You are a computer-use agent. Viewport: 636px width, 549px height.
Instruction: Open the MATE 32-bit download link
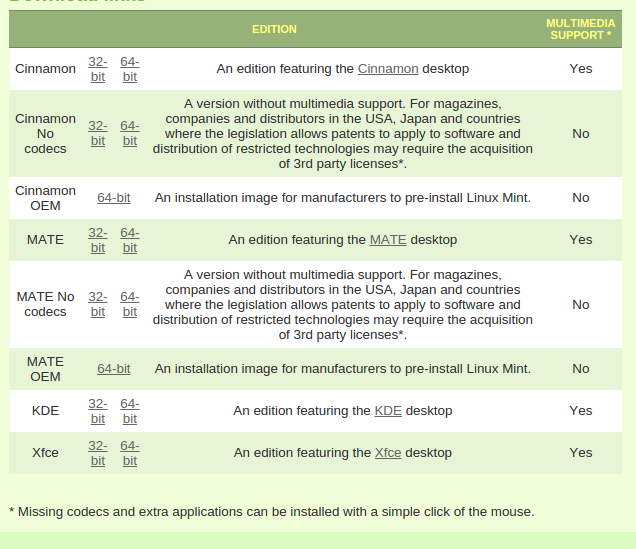(x=98, y=240)
